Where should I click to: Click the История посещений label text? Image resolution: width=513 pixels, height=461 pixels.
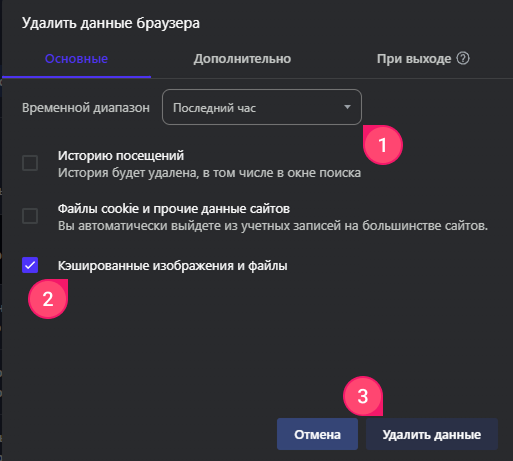point(121,156)
